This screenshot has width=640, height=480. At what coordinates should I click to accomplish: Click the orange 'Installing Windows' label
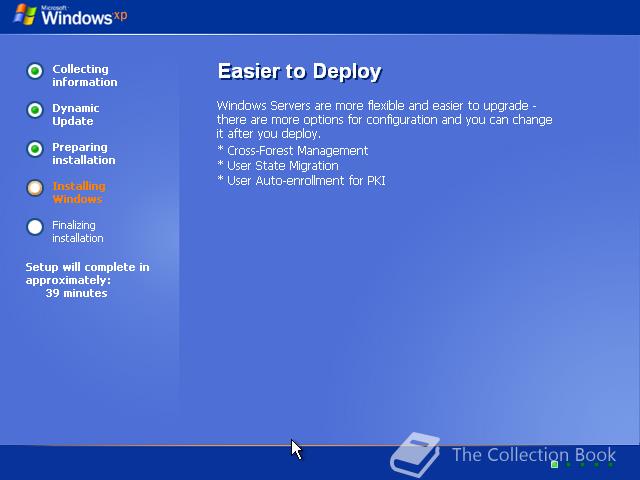coord(79,193)
